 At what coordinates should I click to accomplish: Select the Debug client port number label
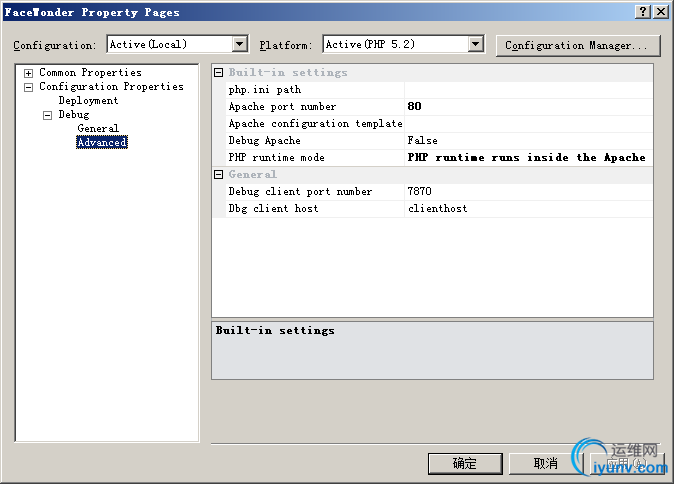pos(300,192)
